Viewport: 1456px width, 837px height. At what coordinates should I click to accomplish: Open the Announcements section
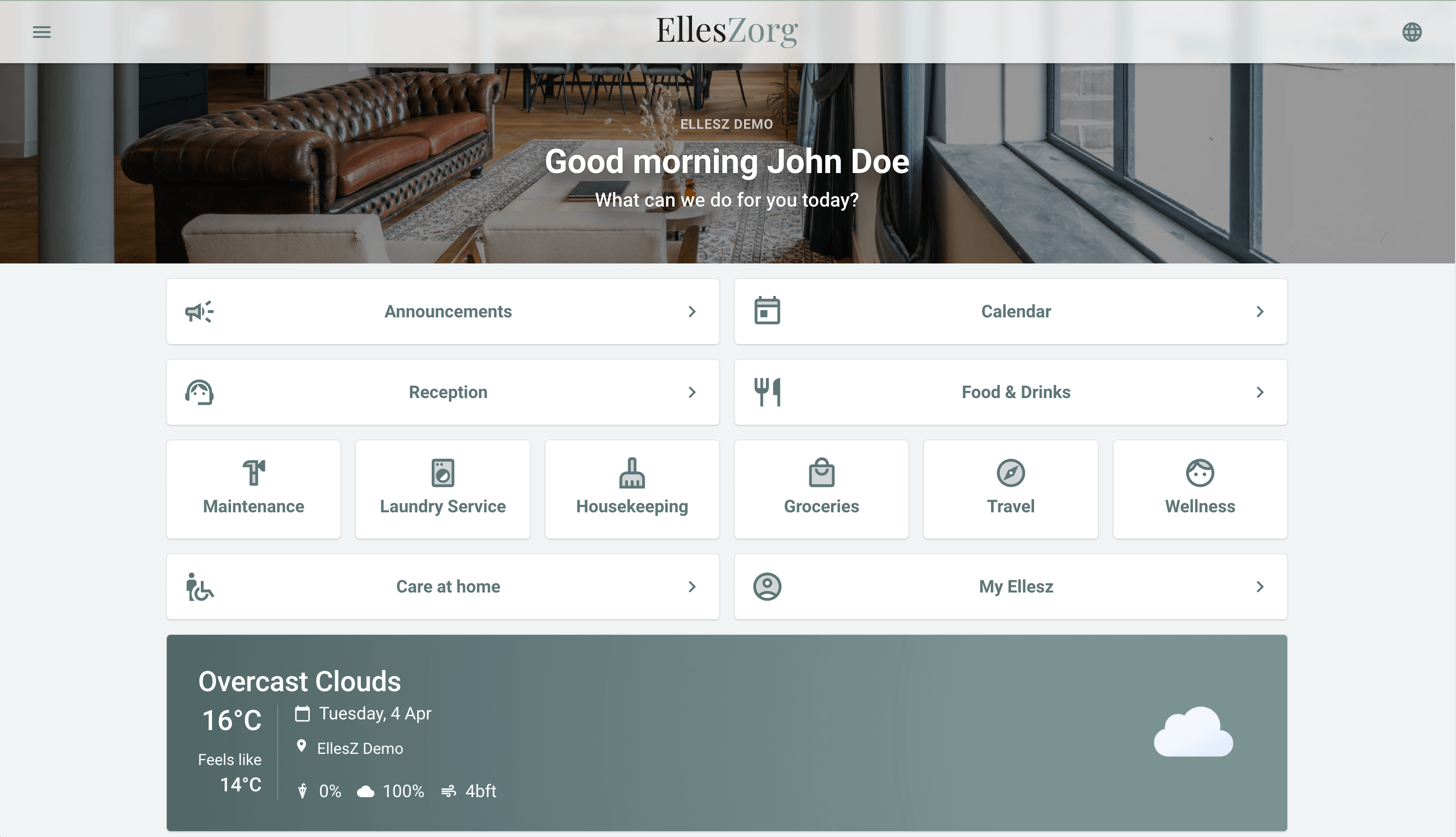(443, 311)
